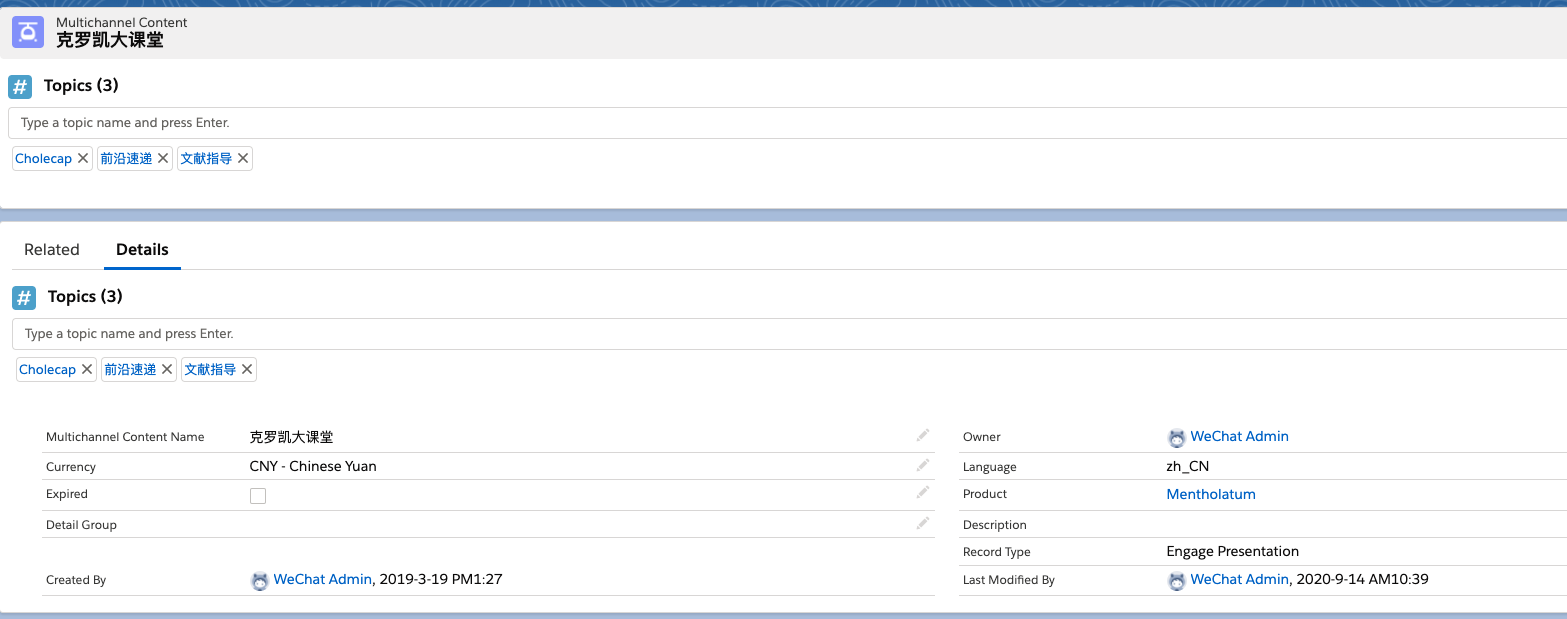Image resolution: width=1567 pixels, height=619 pixels.
Task: Click the Created By WeChat Admin avatar icon
Action: (260, 580)
